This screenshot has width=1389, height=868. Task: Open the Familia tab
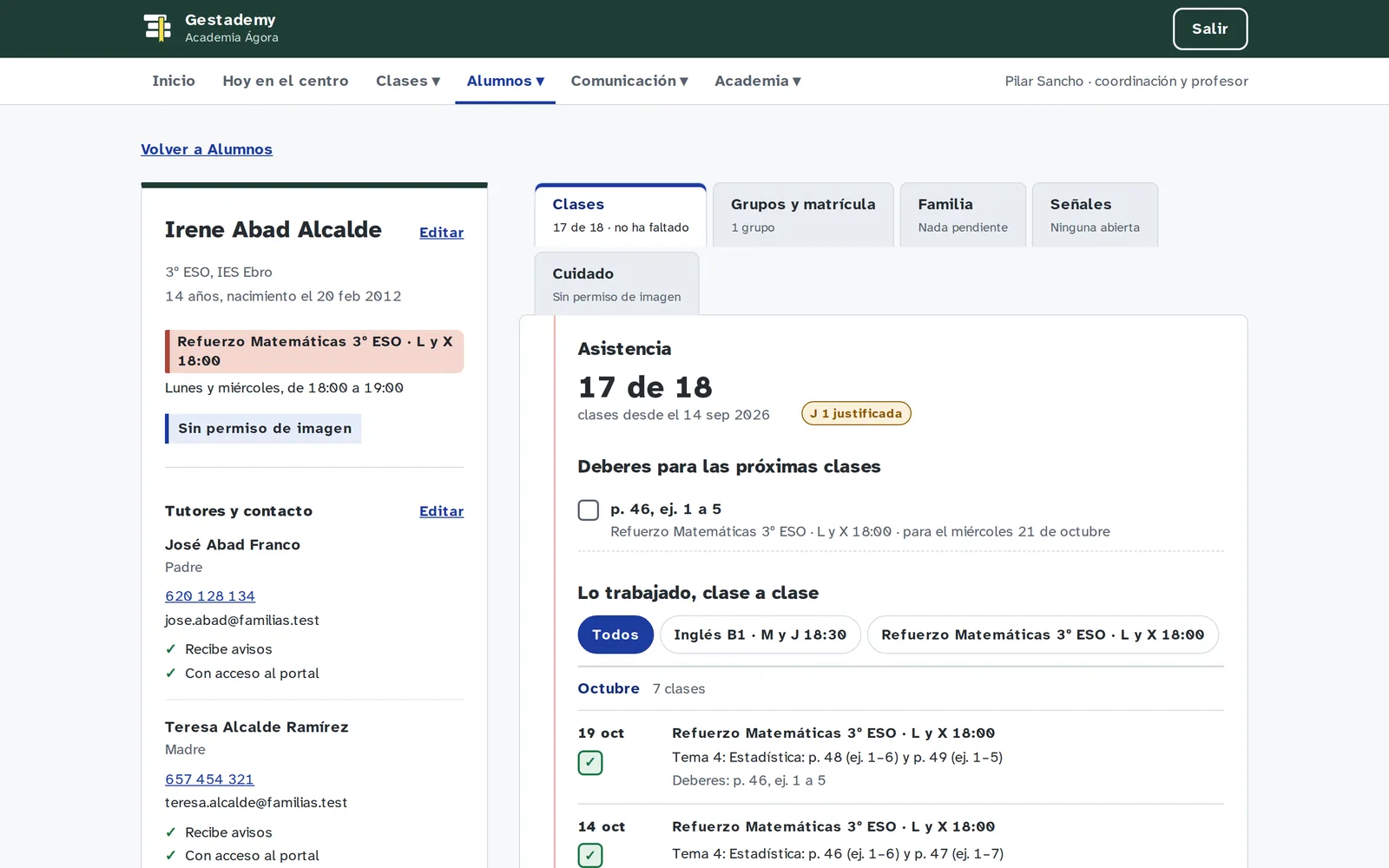(963, 214)
